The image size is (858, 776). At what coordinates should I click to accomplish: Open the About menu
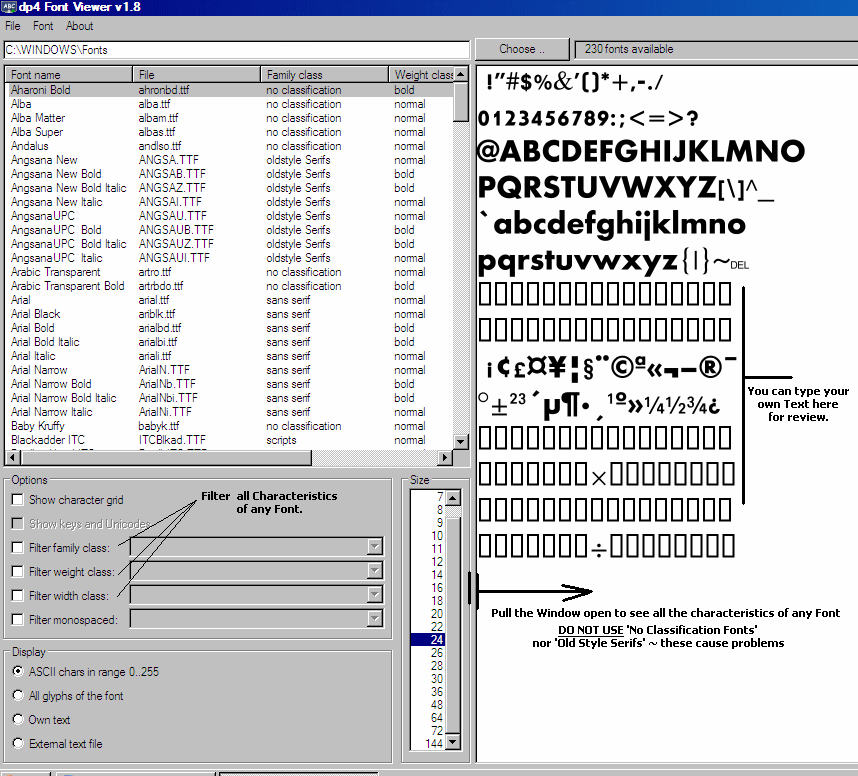79,26
